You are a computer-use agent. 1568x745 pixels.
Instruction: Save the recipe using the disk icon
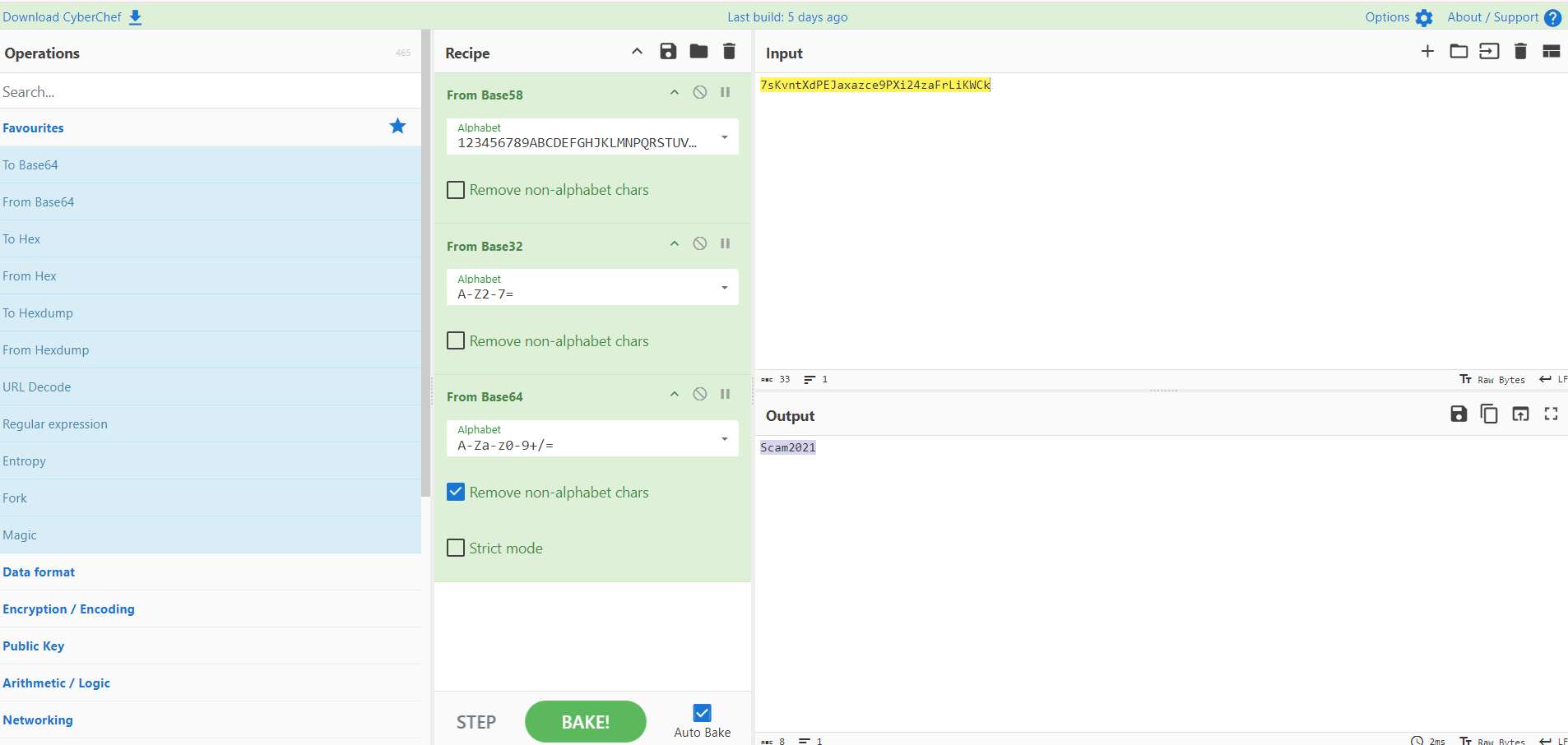point(668,52)
